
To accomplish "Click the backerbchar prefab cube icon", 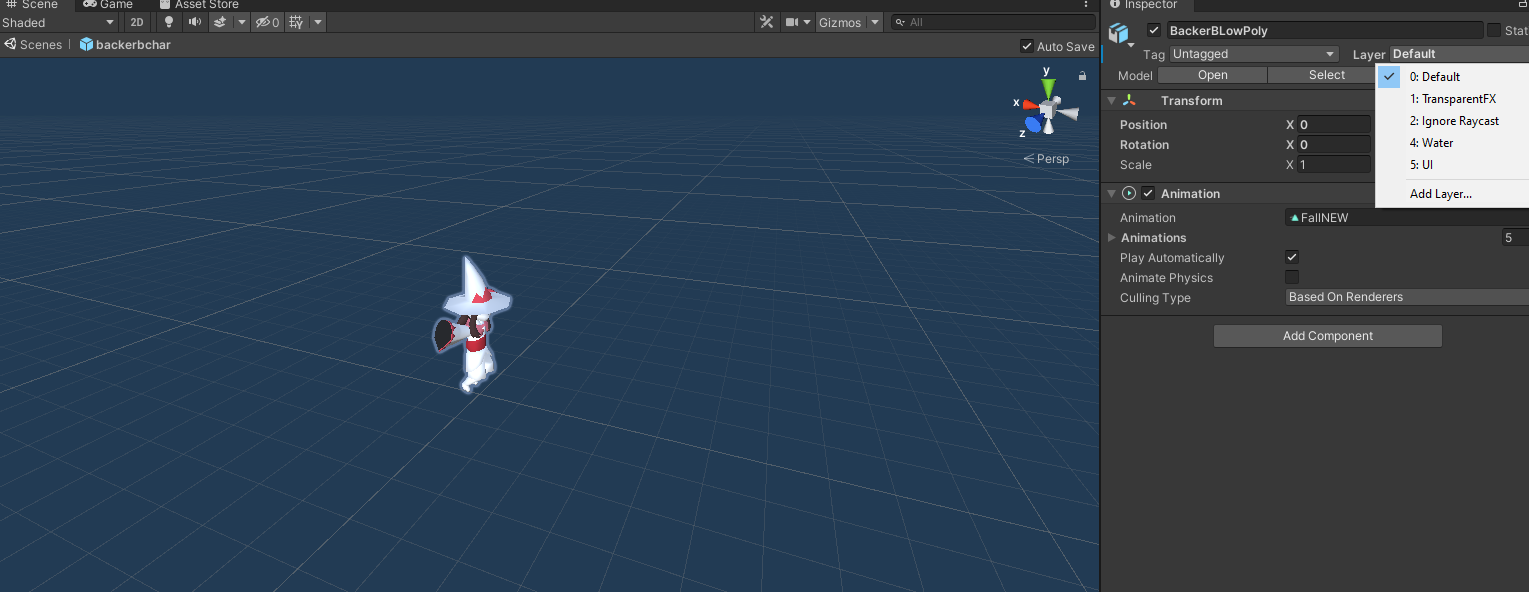I will click(x=86, y=44).
